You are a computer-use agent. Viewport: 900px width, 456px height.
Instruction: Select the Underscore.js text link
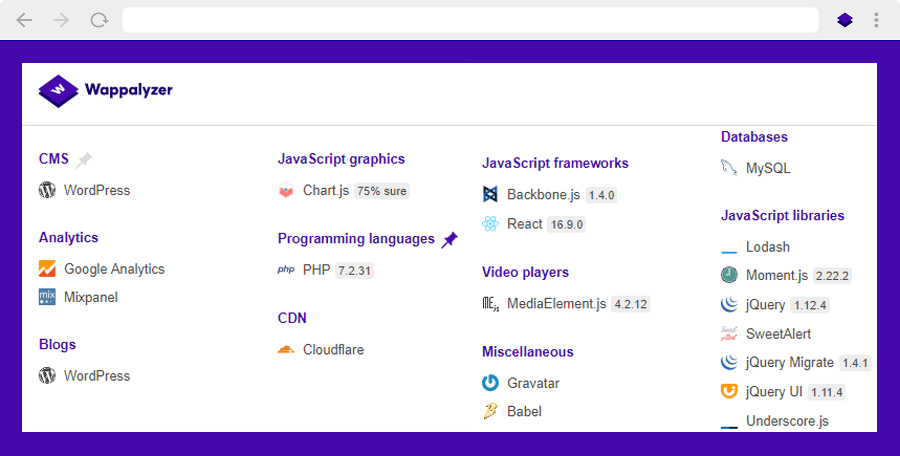pyautogui.click(x=788, y=421)
